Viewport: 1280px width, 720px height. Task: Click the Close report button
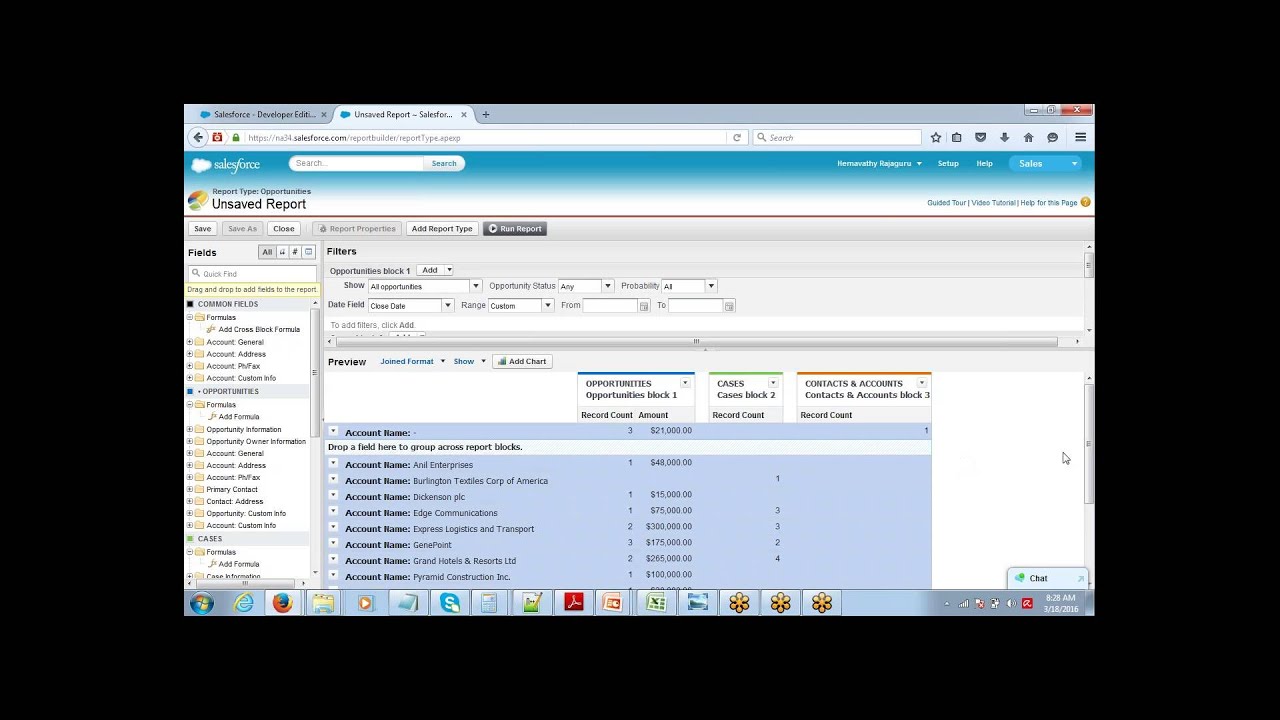(x=284, y=229)
